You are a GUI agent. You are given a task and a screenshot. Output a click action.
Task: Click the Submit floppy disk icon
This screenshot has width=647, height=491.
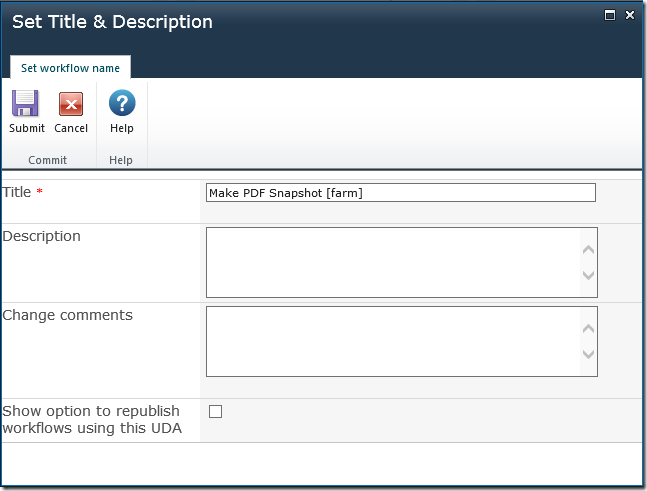coord(26,104)
